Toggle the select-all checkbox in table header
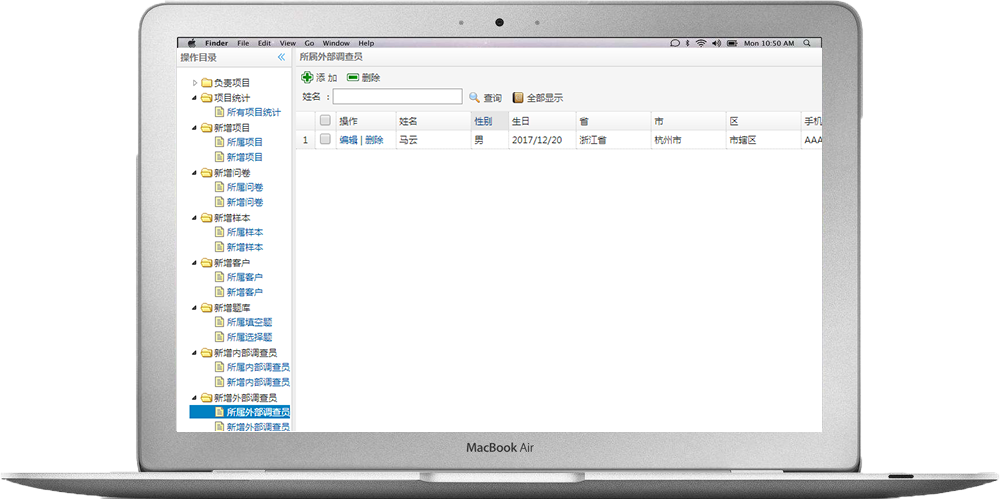 click(325, 121)
